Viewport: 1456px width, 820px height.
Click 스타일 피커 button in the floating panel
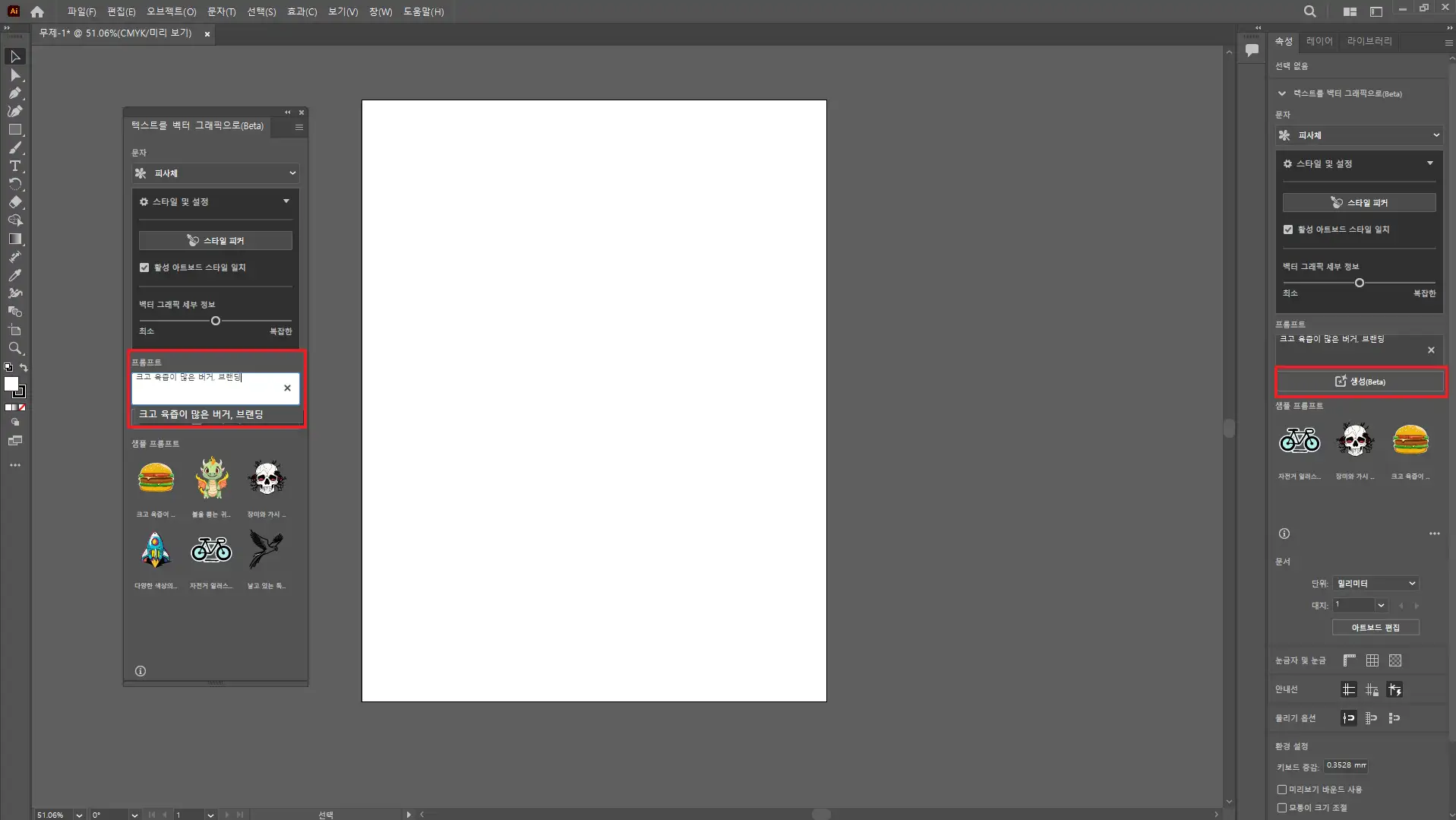coord(216,241)
